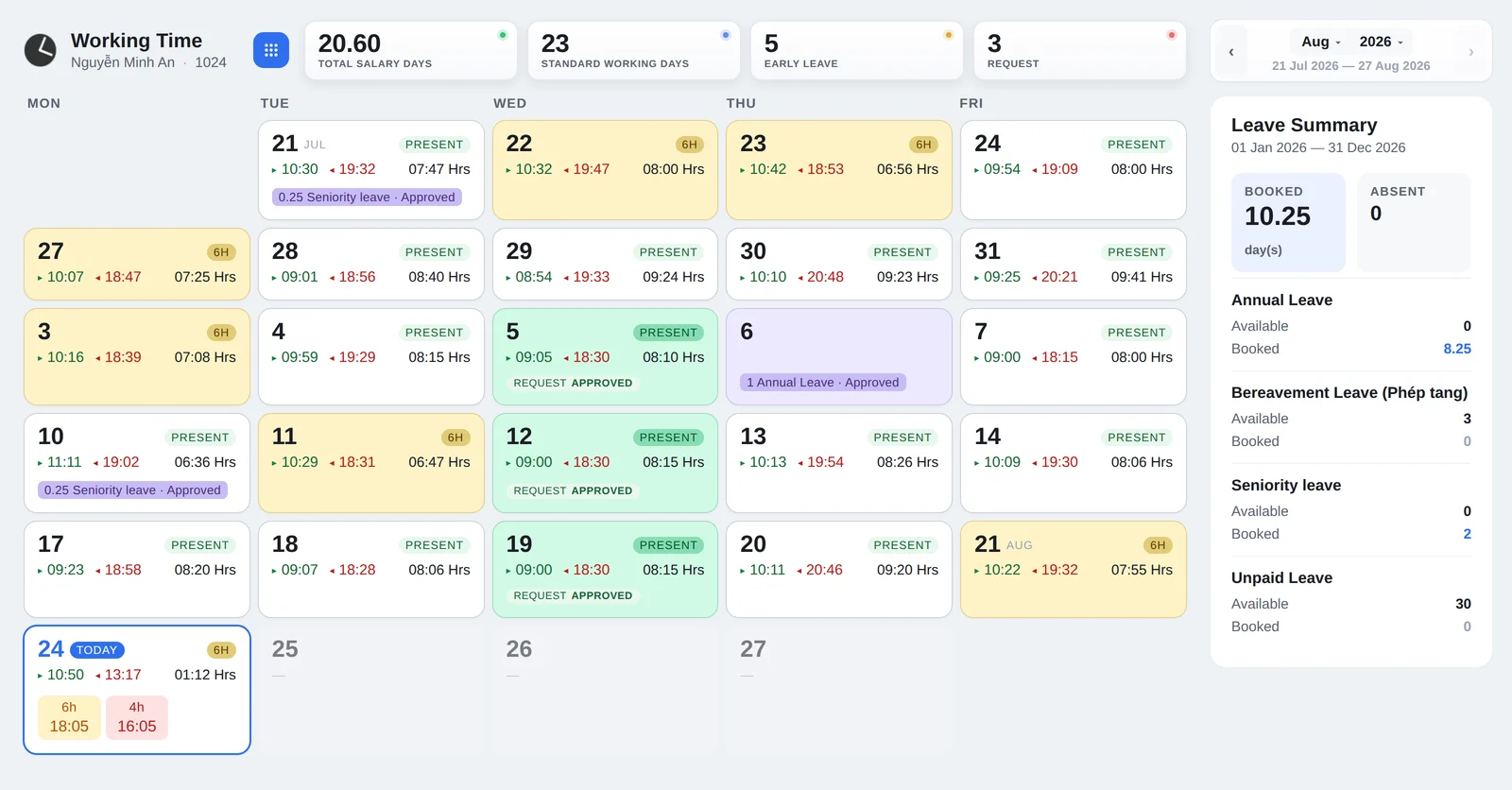Open the blue grid apps button

click(x=271, y=50)
